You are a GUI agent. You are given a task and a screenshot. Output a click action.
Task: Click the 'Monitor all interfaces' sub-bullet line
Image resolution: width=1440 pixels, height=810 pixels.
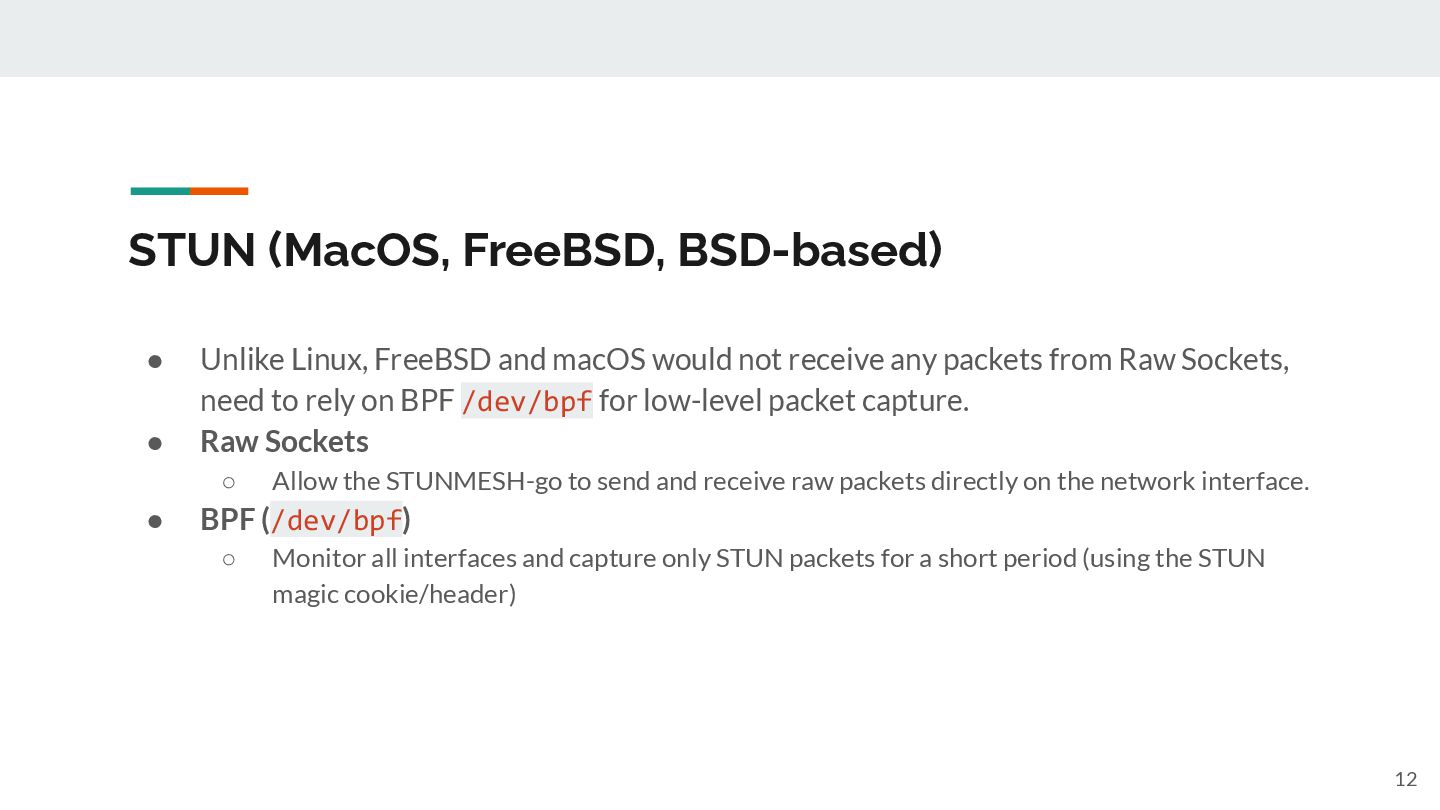(x=768, y=558)
